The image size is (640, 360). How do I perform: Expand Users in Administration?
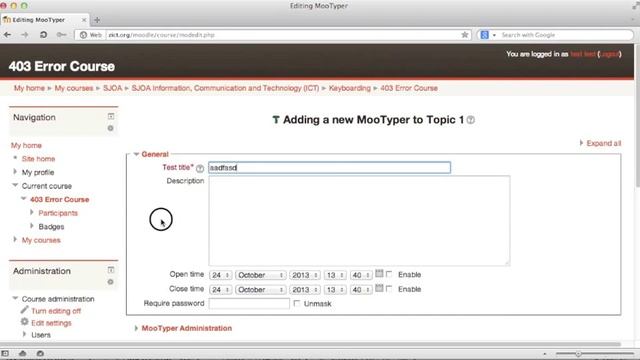[x=24, y=334]
